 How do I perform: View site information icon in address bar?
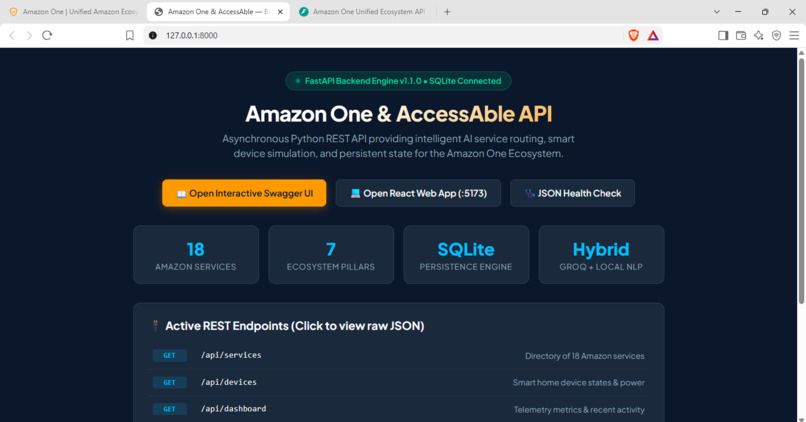[x=153, y=35]
